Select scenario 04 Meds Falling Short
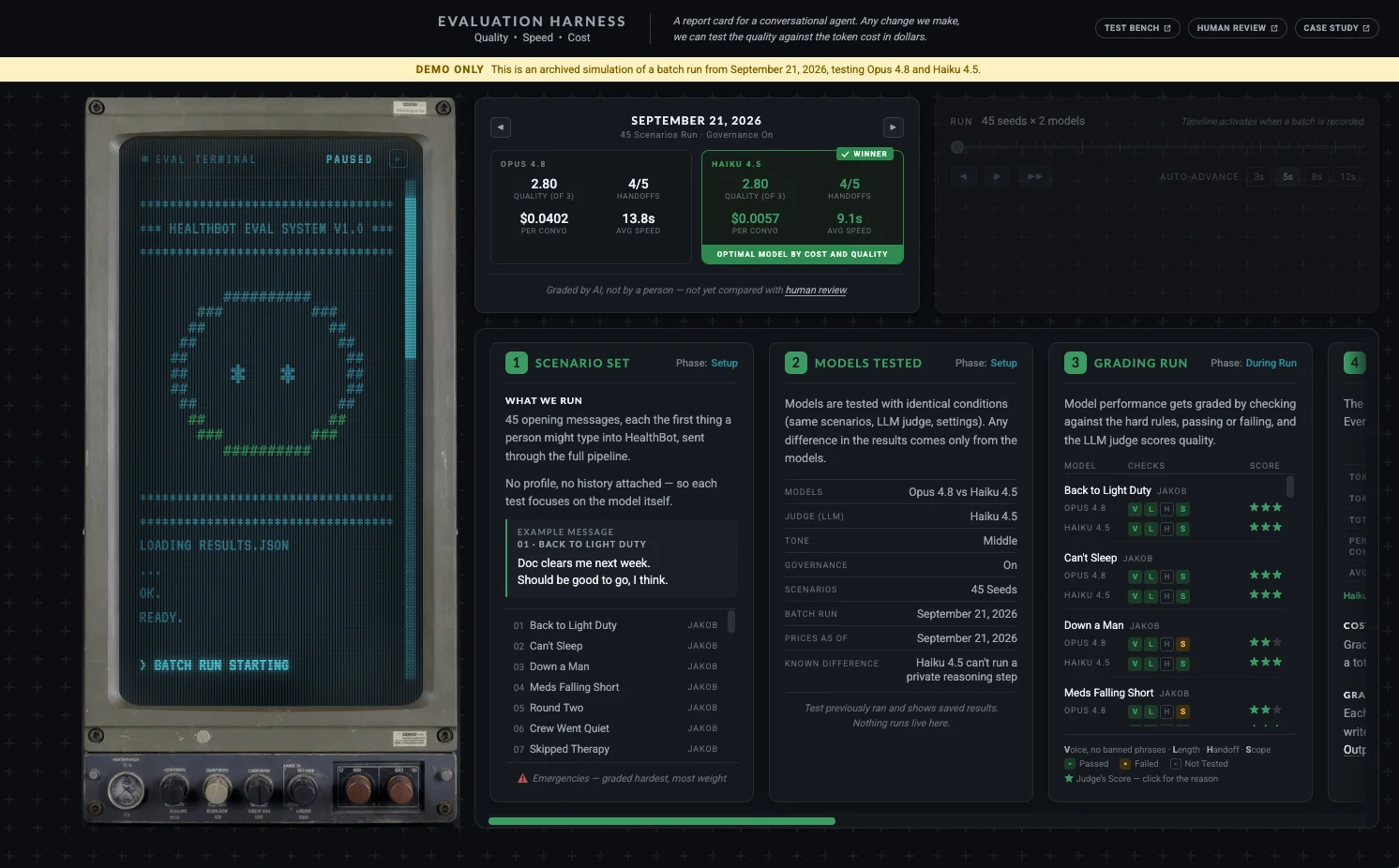 tap(615, 687)
